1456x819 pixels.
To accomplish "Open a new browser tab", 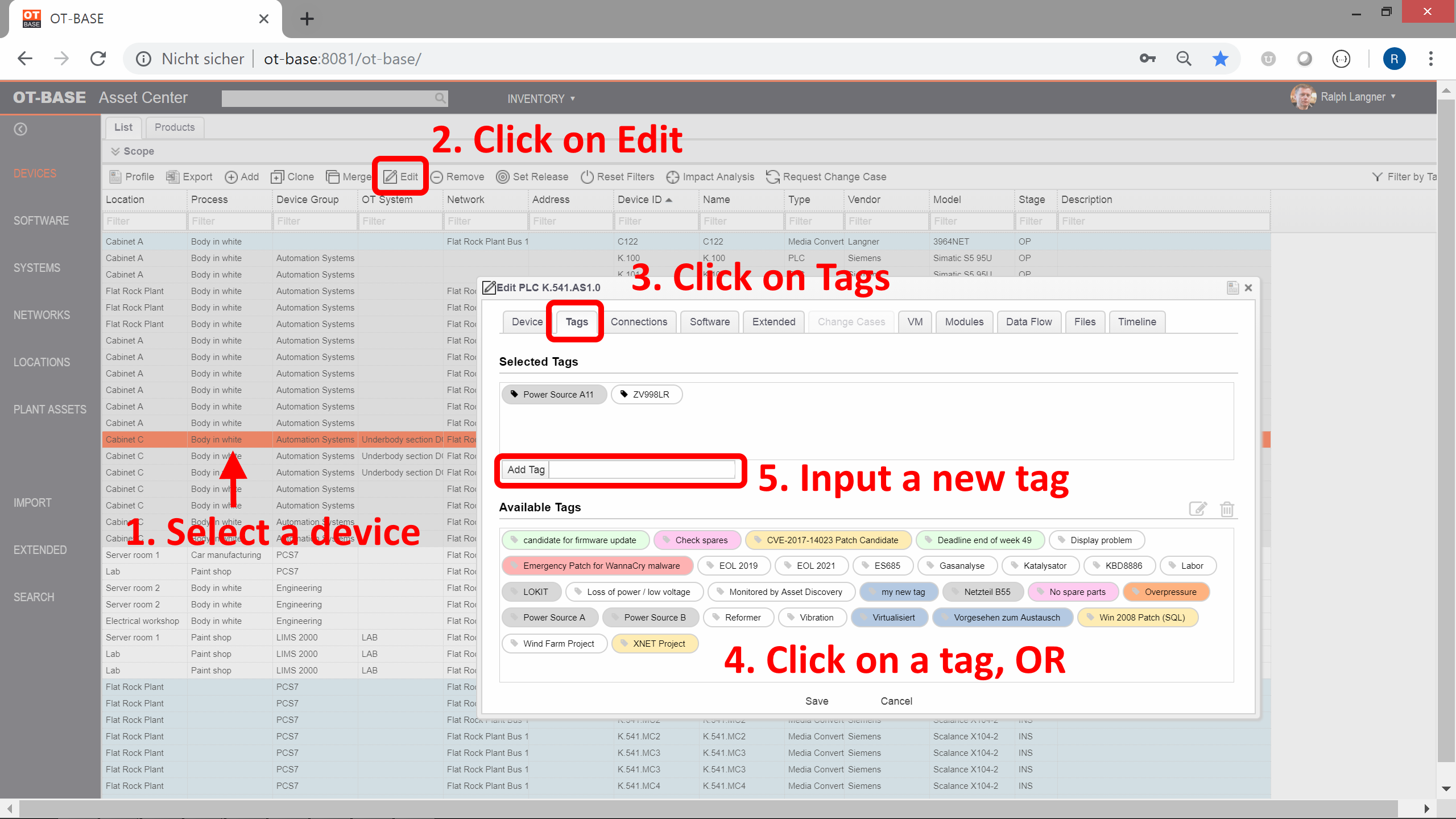I will 307,19.
